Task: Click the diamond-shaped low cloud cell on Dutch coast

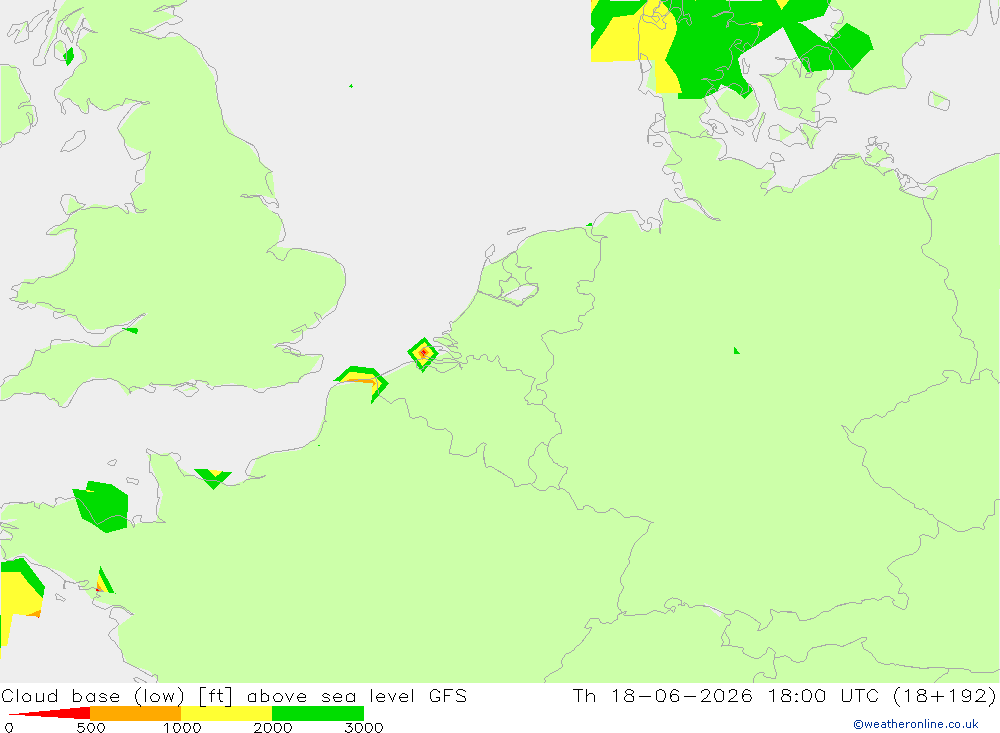Action: [423, 354]
